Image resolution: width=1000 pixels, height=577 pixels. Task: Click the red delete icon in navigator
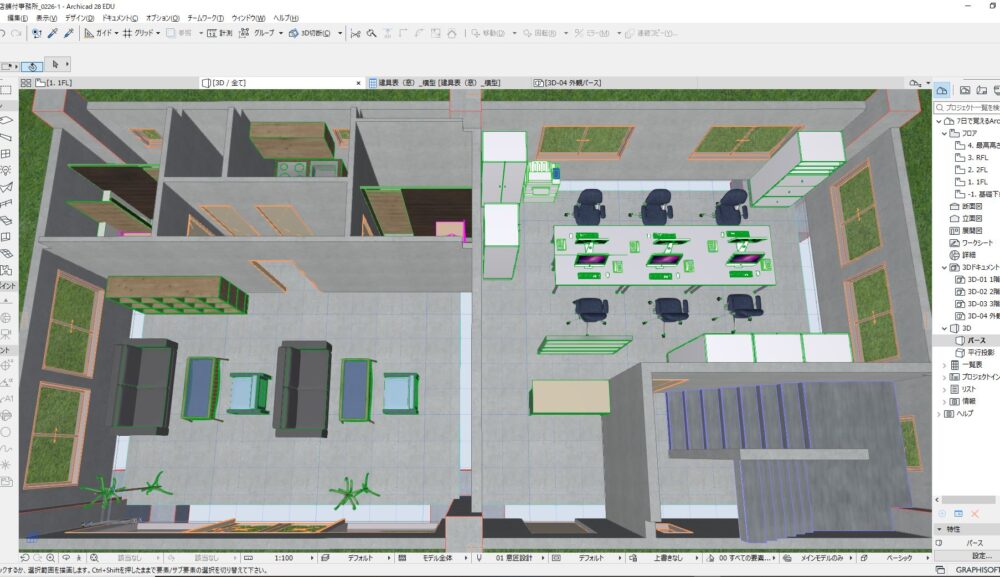click(x=974, y=513)
